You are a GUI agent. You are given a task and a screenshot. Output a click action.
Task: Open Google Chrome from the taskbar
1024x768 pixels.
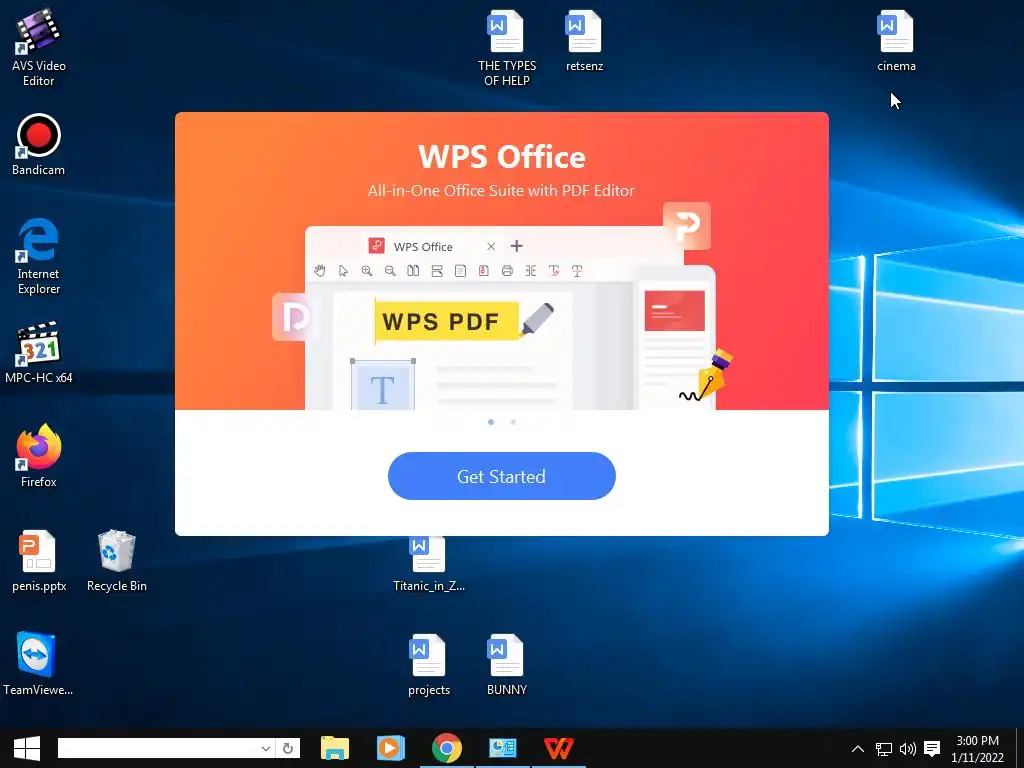click(x=447, y=748)
